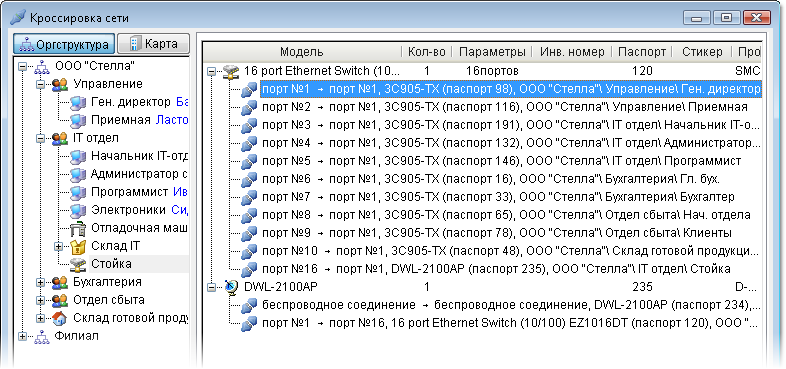The image size is (786, 369).
Task: Click the Начальник IT-отдела computer icon
Action: point(78,156)
